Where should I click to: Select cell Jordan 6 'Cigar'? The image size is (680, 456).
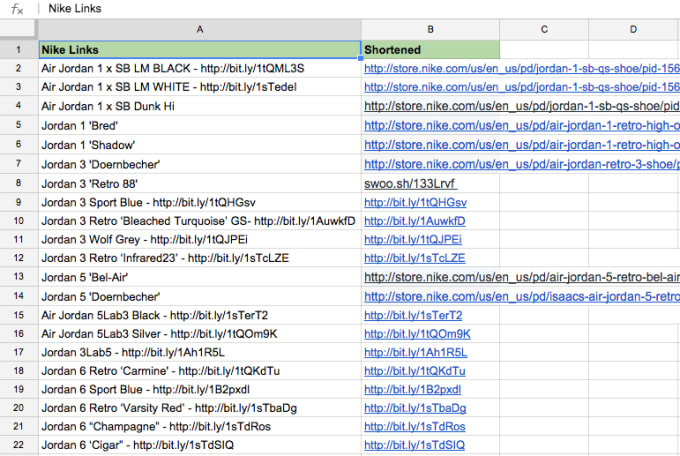[199, 445]
